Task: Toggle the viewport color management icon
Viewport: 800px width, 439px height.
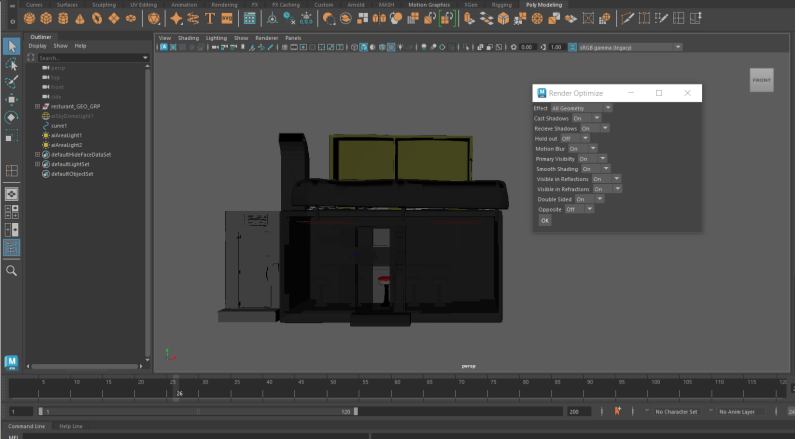Action: (x=572, y=47)
